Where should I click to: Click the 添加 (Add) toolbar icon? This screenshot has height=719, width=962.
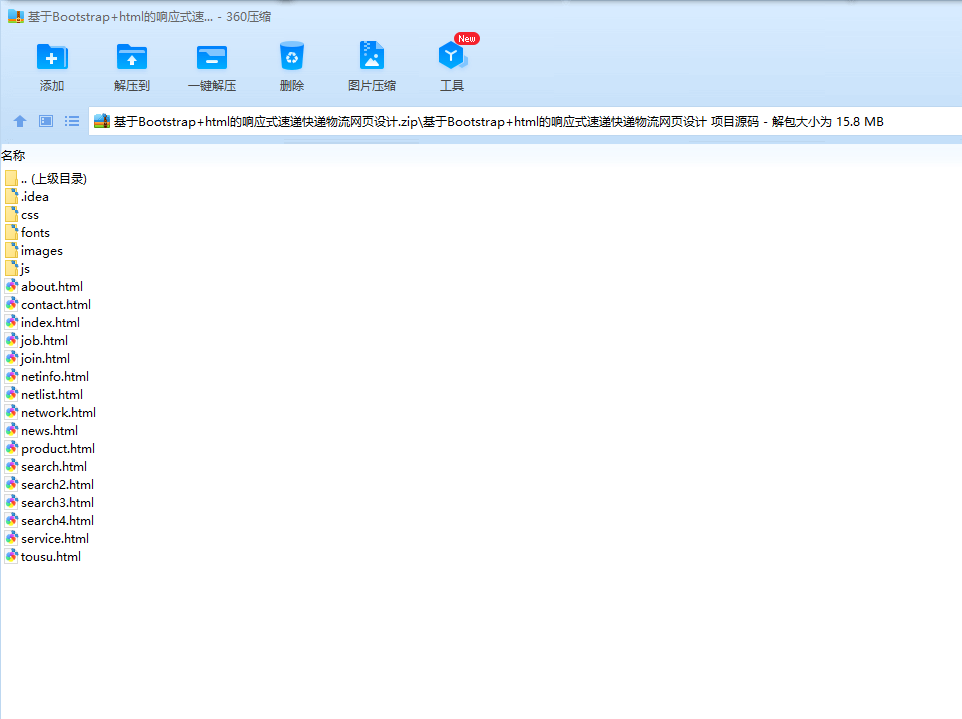(x=52, y=57)
